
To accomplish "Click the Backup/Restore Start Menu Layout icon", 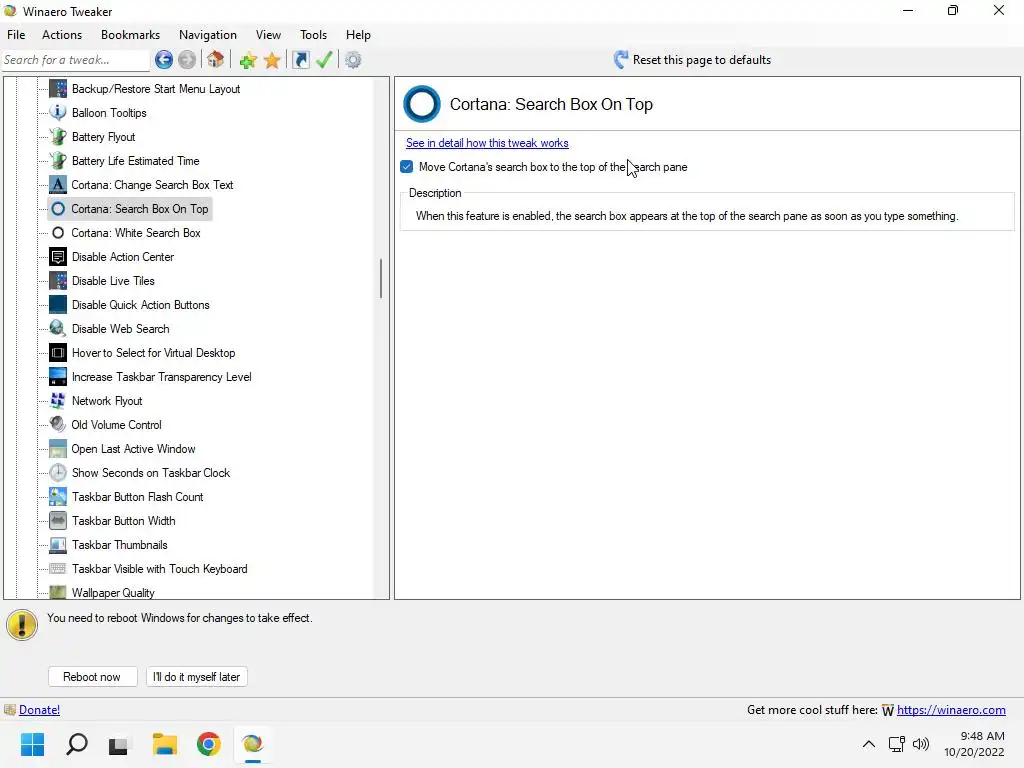I will [58, 89].
